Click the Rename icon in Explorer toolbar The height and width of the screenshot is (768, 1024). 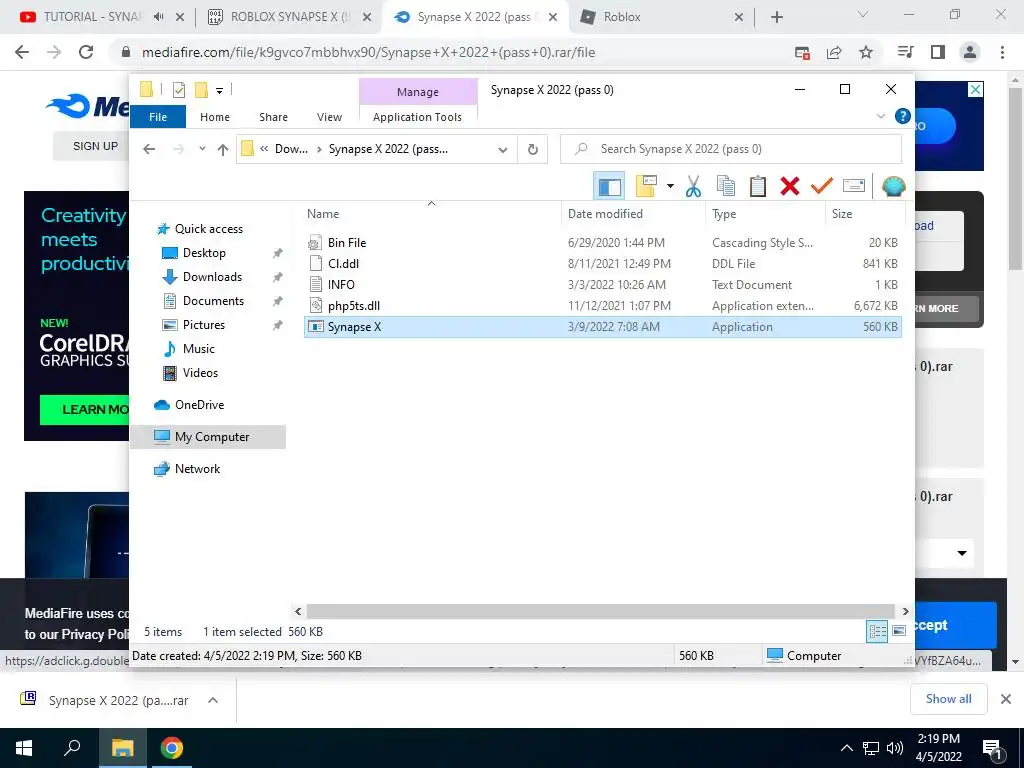[x=854, y=187]
